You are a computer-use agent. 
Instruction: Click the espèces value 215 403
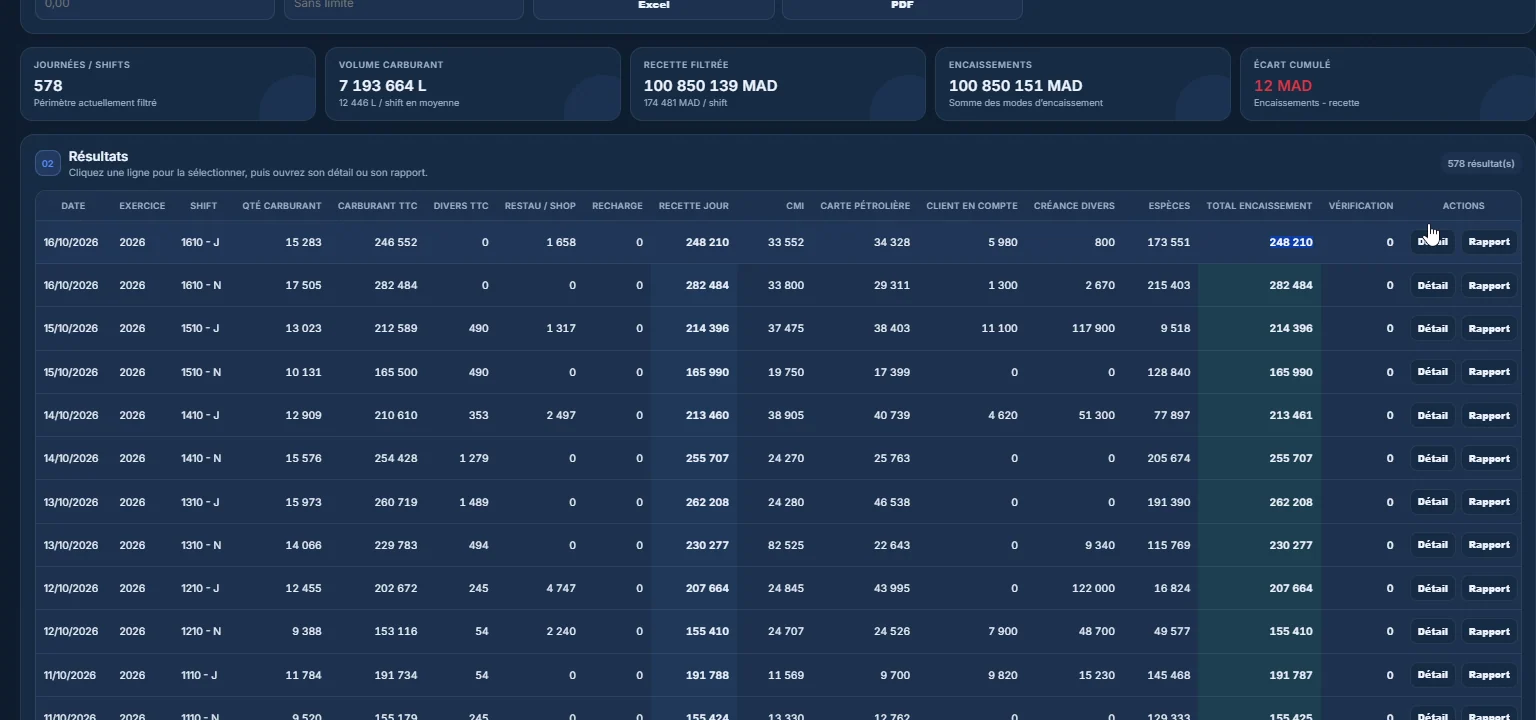pyautogui.click(x=1169, y=286)
